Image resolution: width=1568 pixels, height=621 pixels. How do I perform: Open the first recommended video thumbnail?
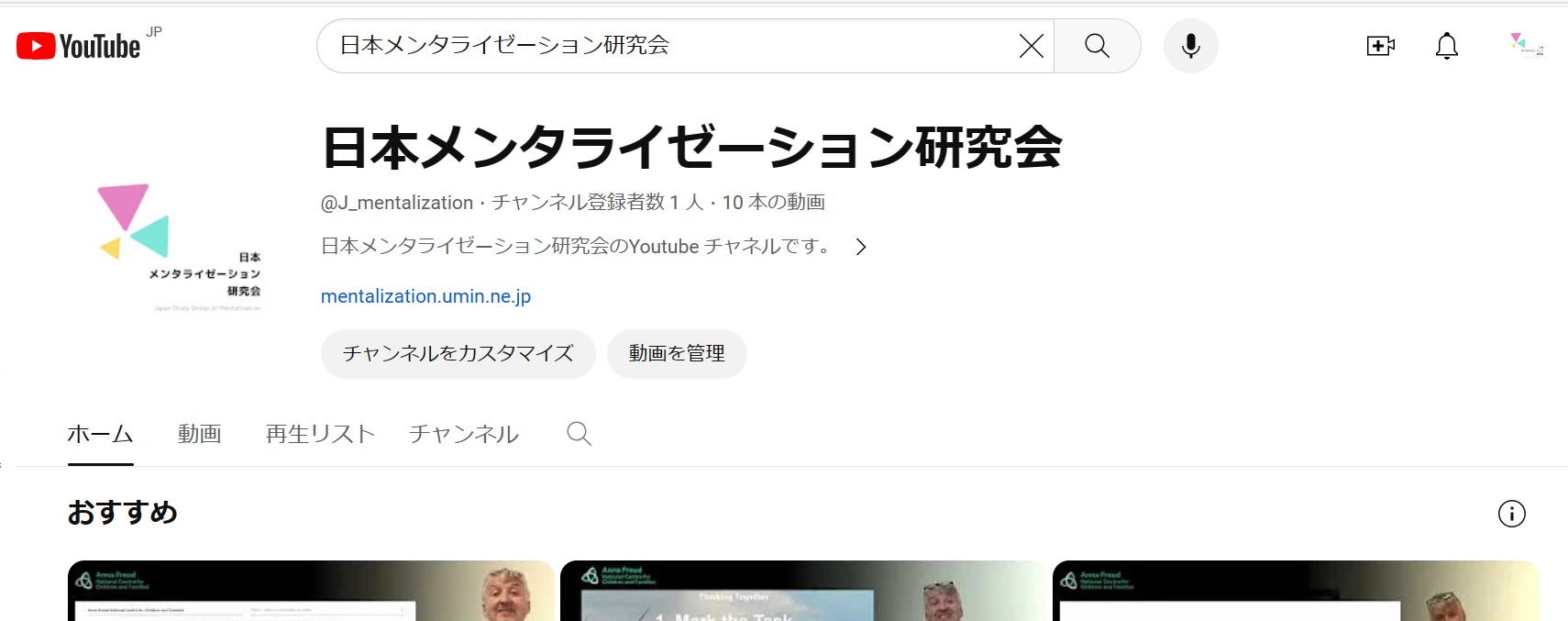tap(310, 591)
